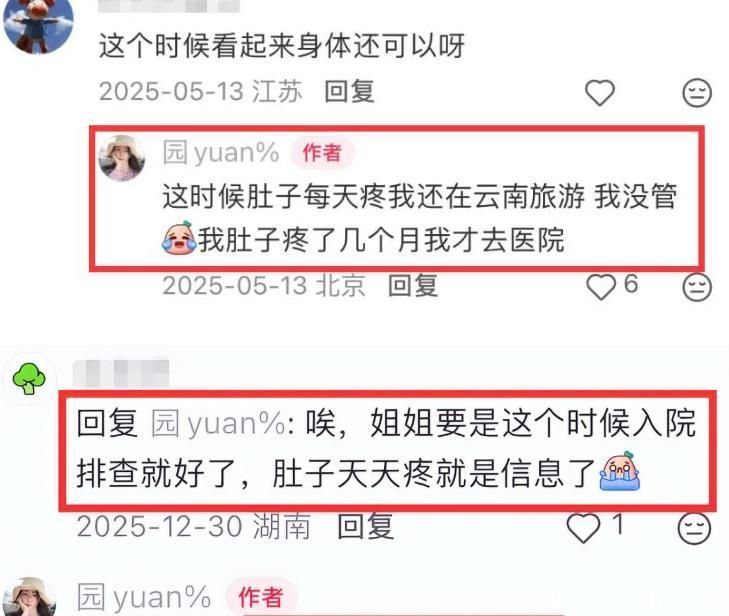
Task: Open the clown avatar profile at top
Action: 38,26
